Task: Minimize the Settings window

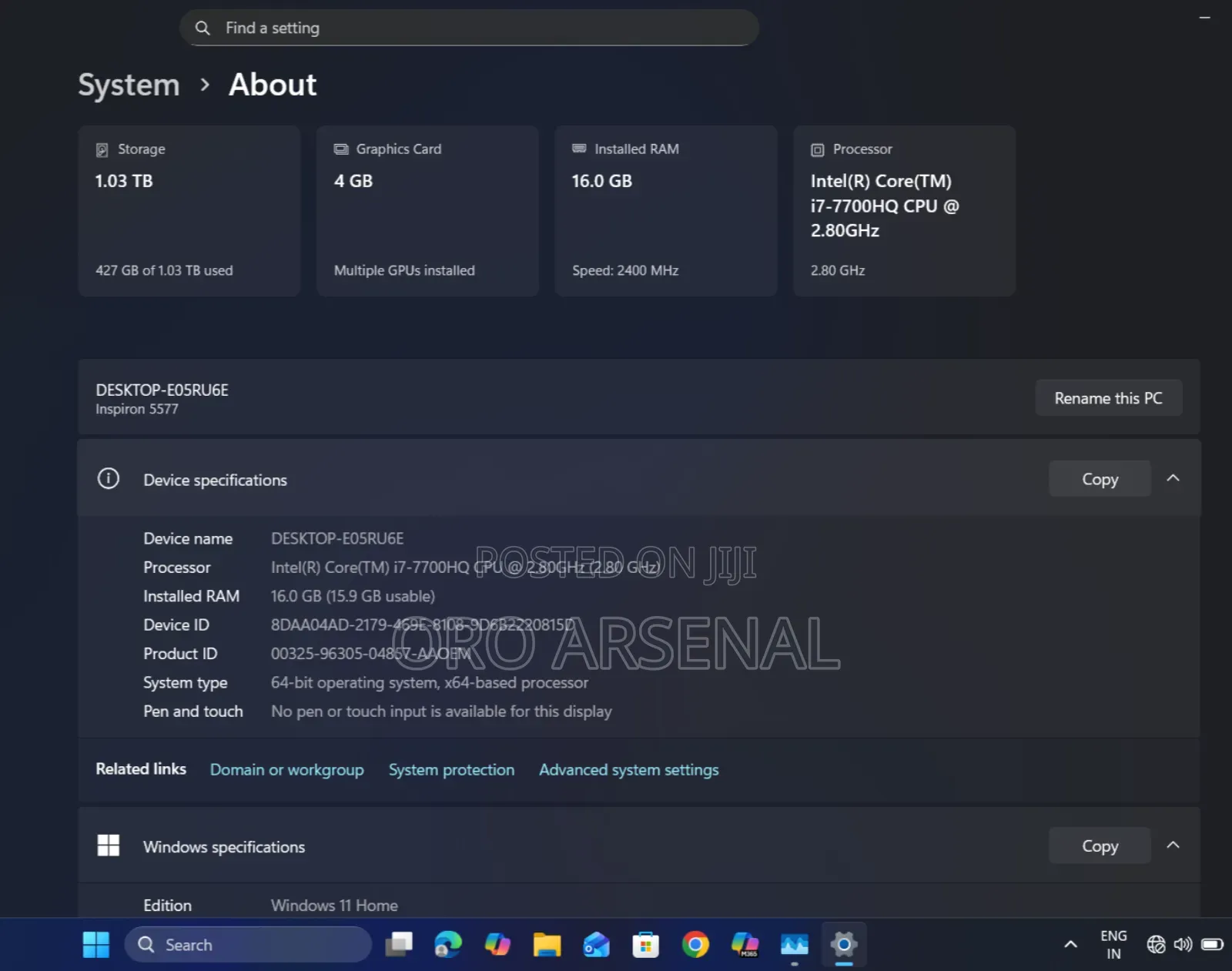Action: tap(1205, 17)
